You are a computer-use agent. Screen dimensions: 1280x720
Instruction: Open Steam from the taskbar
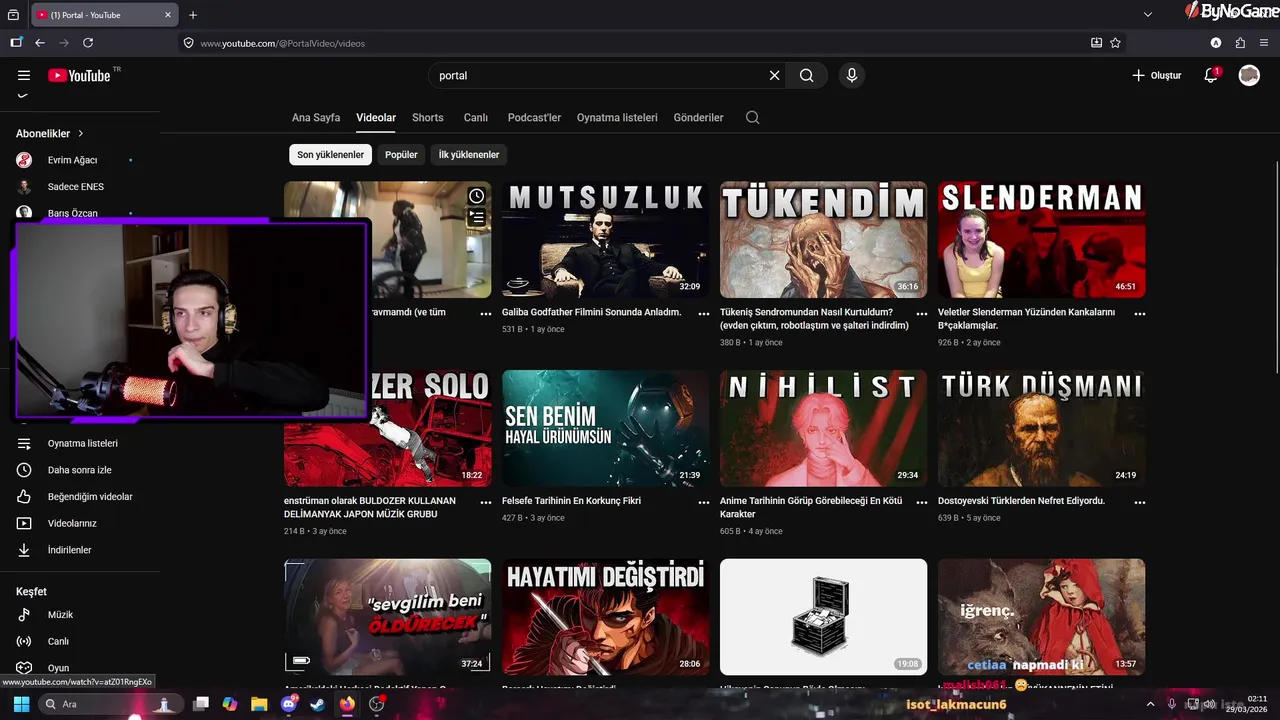[318, 704]
